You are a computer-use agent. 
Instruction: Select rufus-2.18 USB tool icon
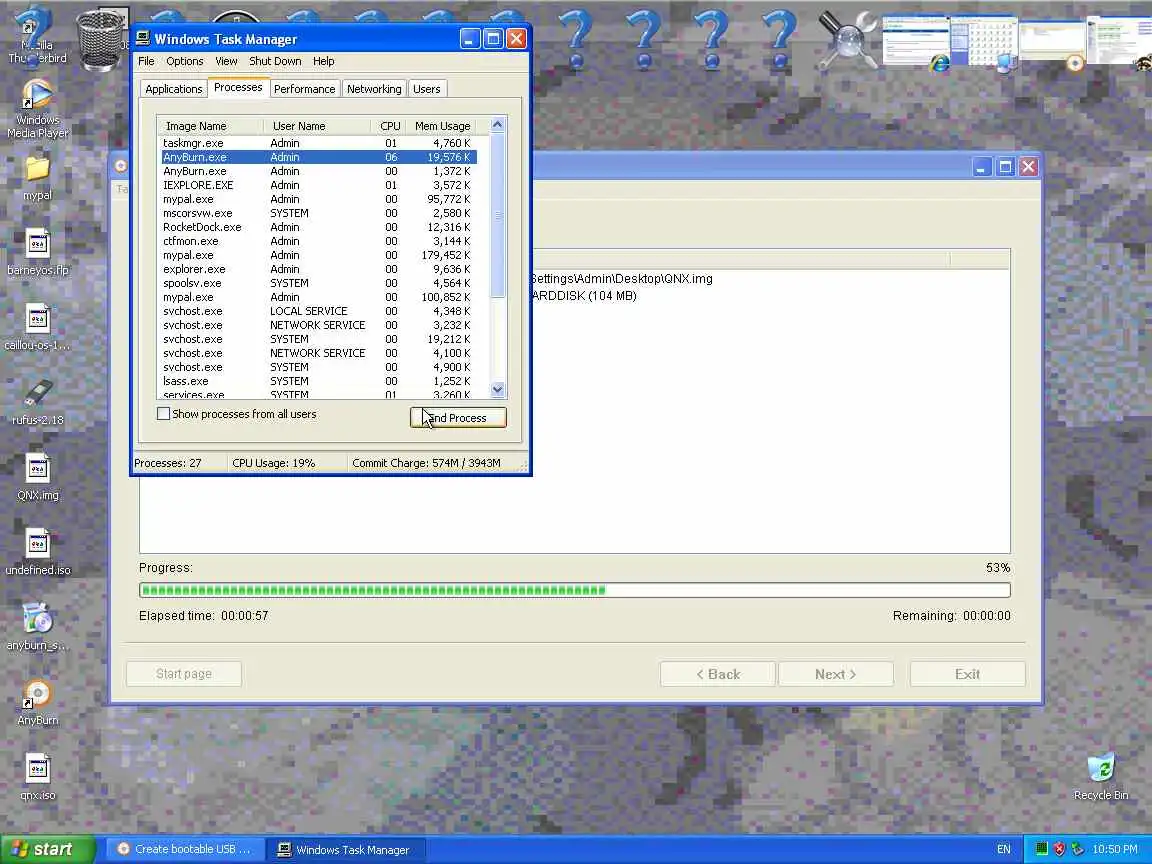coord(37,403)
